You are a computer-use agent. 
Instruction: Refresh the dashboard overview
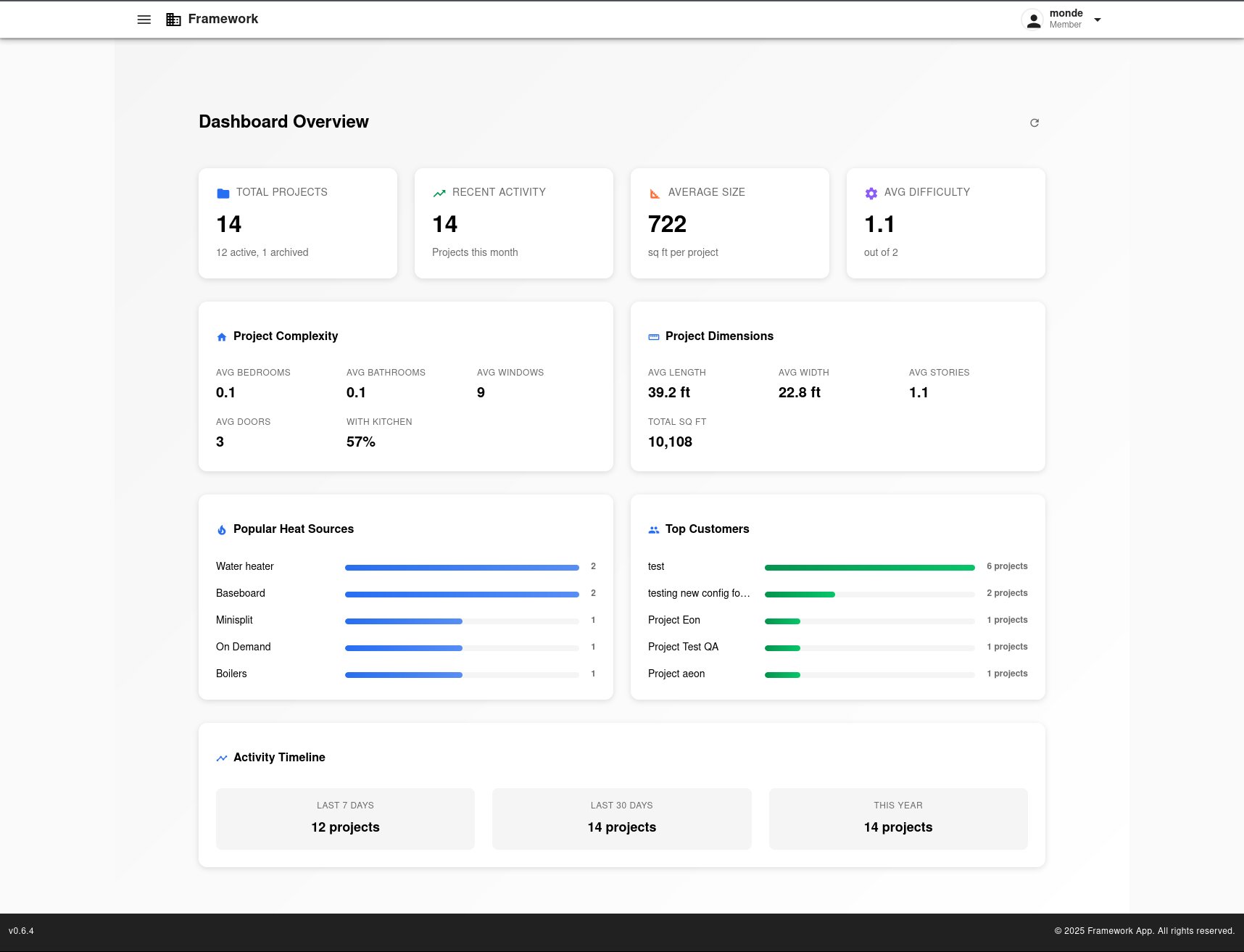click(1034, 123)
